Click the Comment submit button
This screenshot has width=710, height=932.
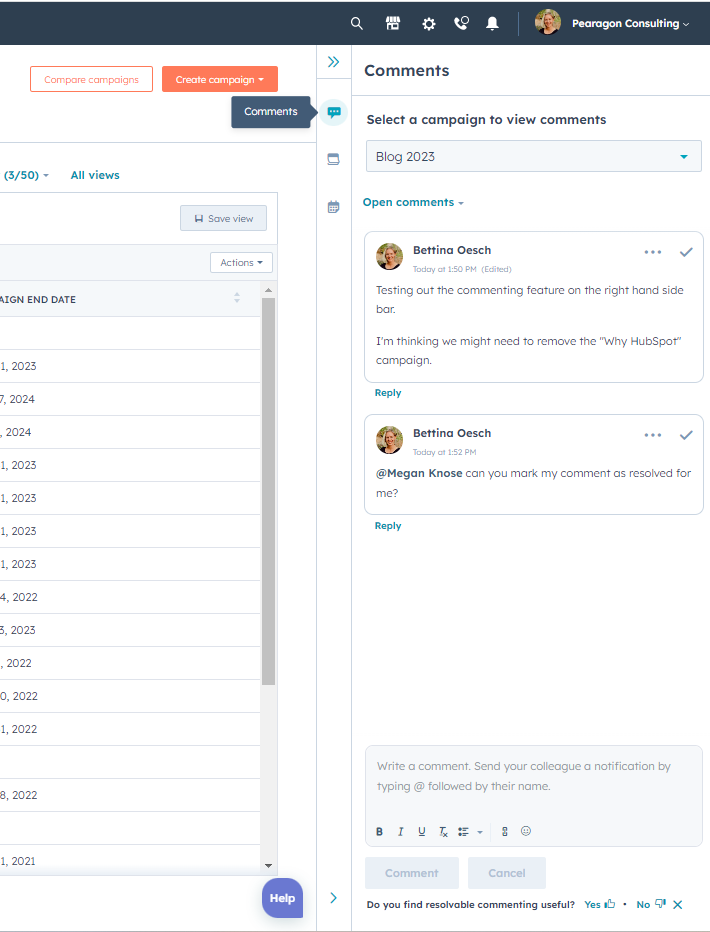(412, 873)
